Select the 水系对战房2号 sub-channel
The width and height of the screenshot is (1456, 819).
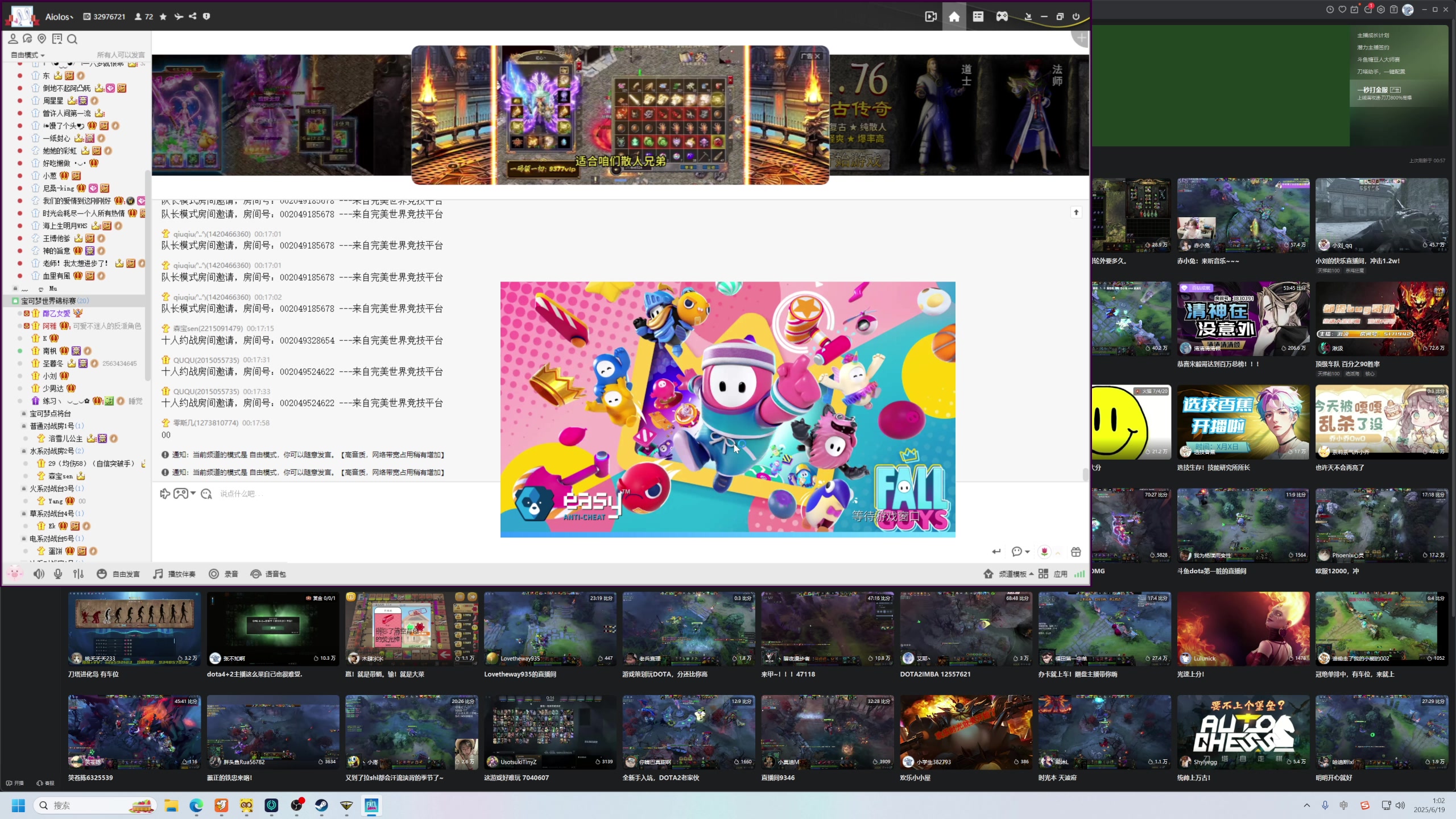[x=52, y=451]
